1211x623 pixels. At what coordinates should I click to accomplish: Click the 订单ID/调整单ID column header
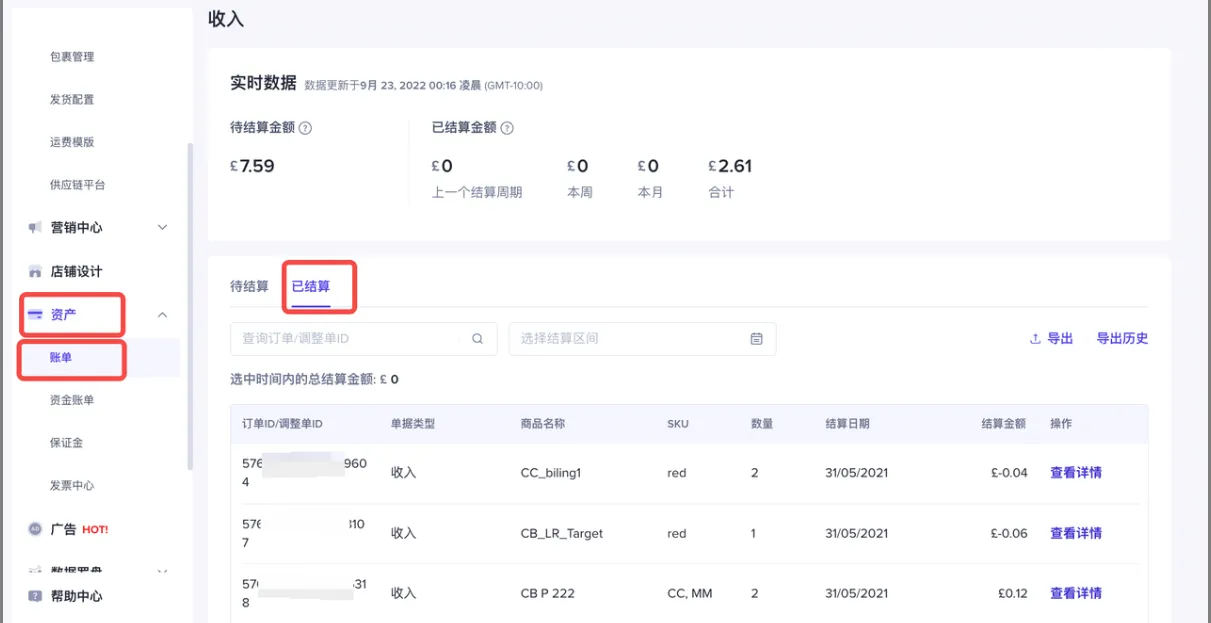click(282, 424)
